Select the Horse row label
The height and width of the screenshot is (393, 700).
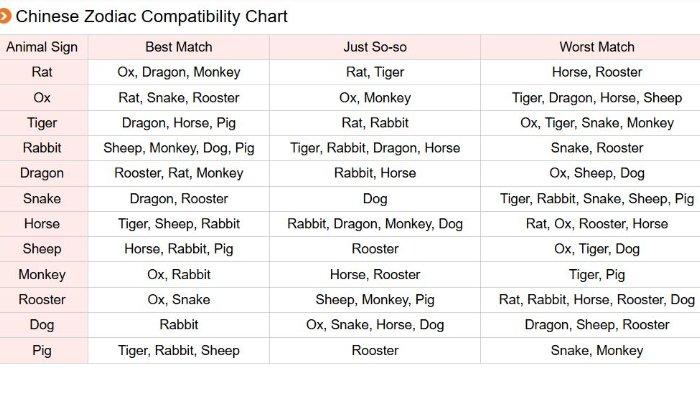42,224
